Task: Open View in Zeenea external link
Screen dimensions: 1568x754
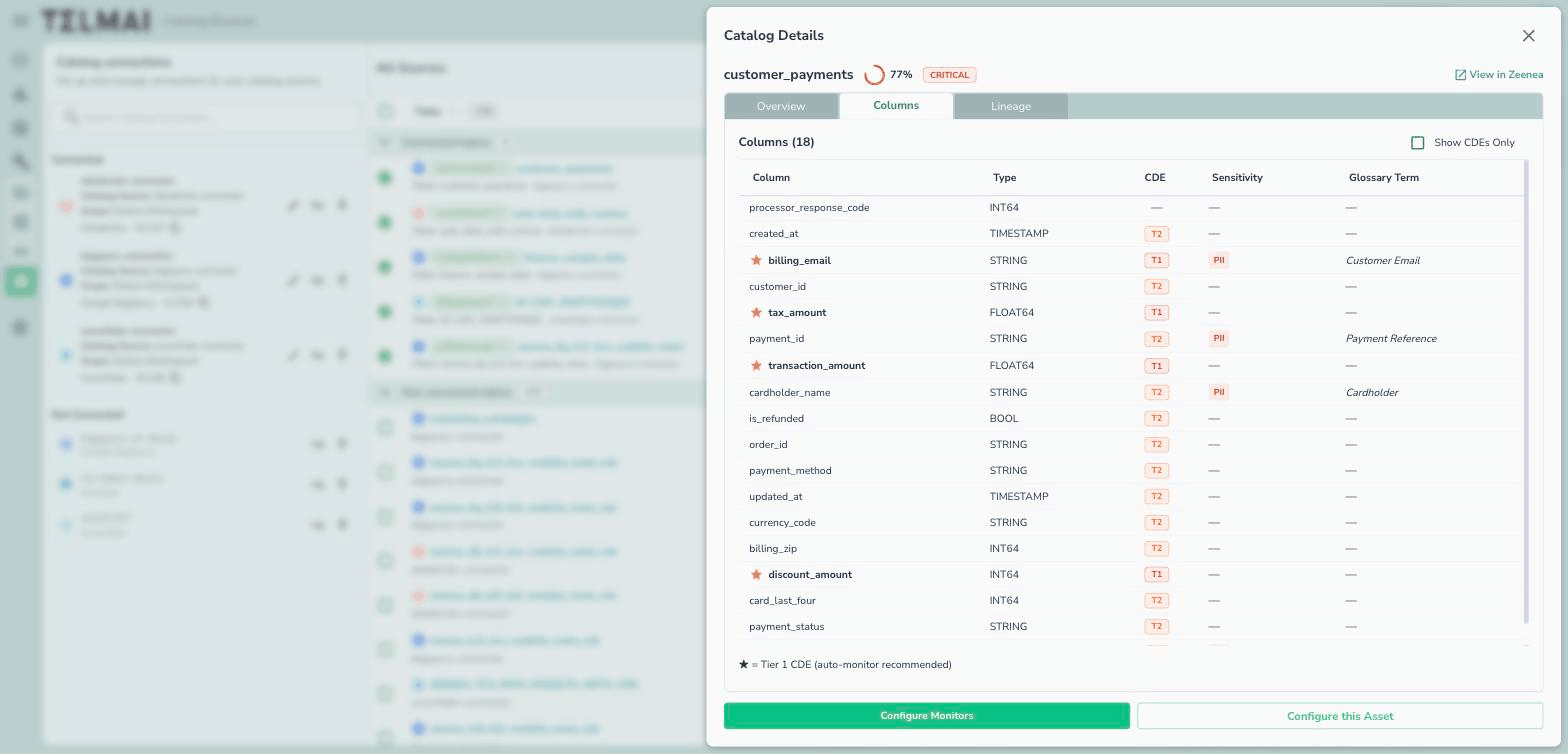Action: point(1499,75)
